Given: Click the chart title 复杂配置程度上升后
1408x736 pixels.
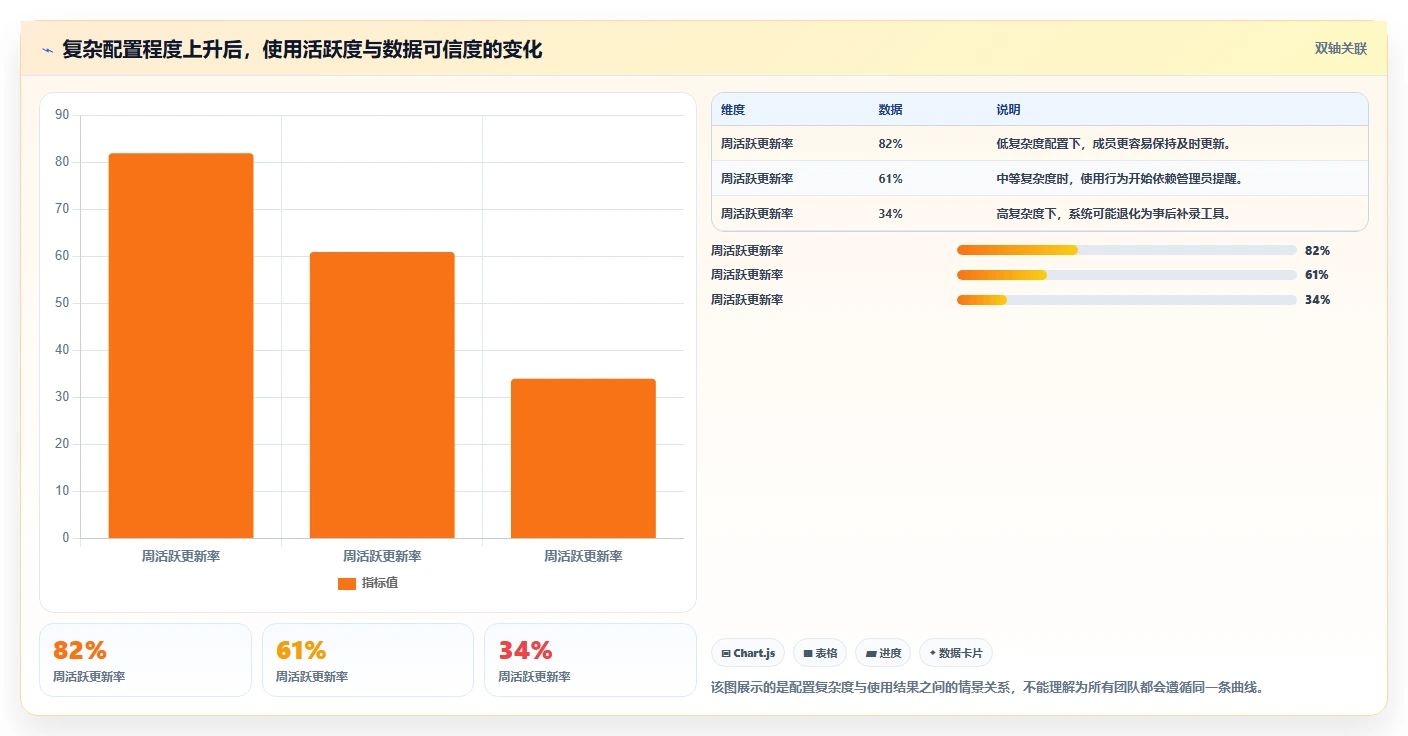Looking at the screenshot, I should coord(302,50).
